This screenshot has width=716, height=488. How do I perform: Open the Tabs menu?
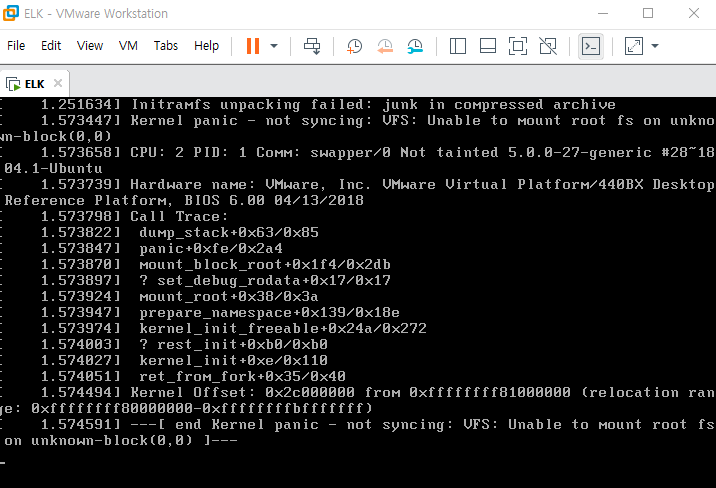click(x=165, y=46)
